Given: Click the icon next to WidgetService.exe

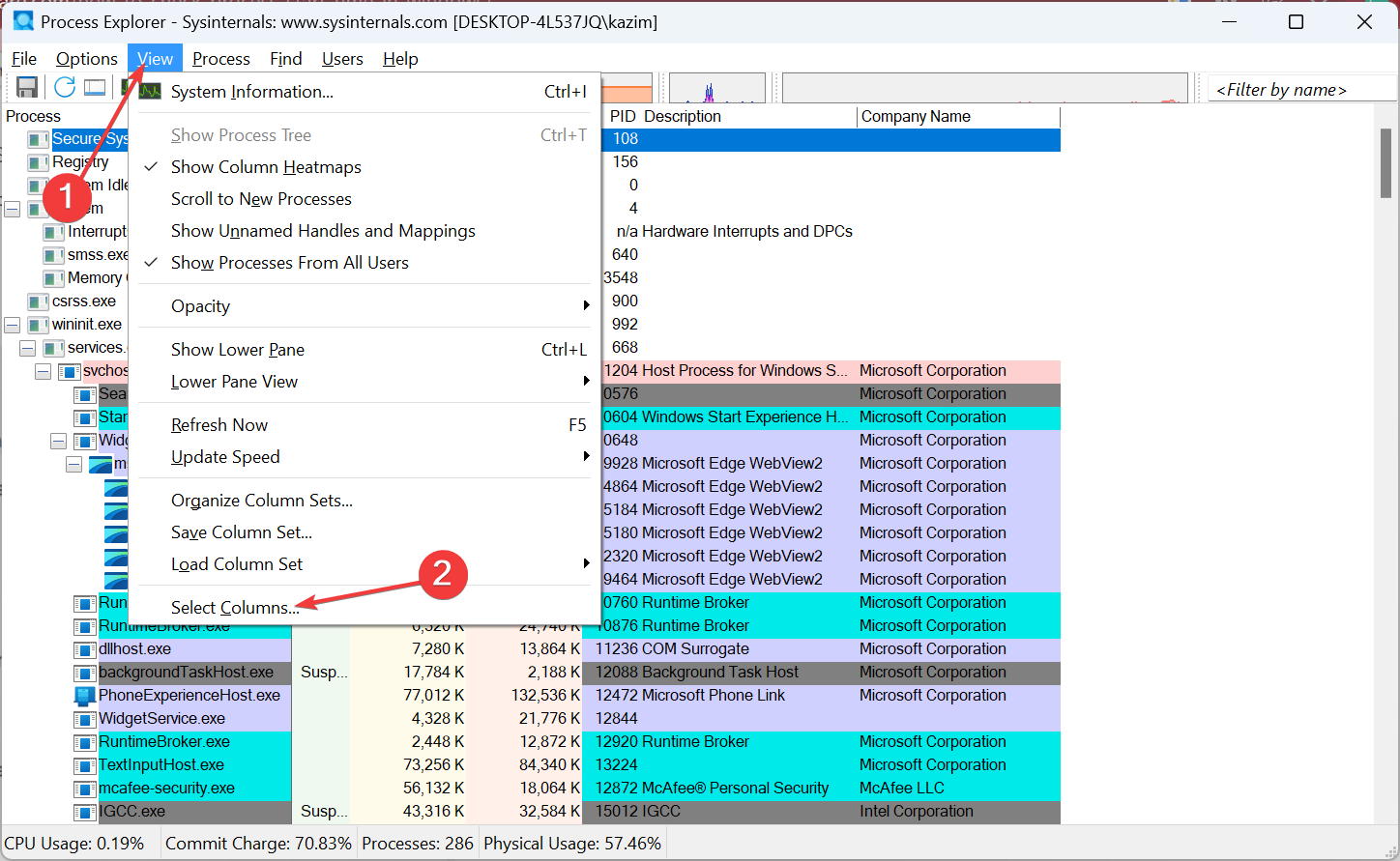Looking at the screenshot, I should coord(85,719).
